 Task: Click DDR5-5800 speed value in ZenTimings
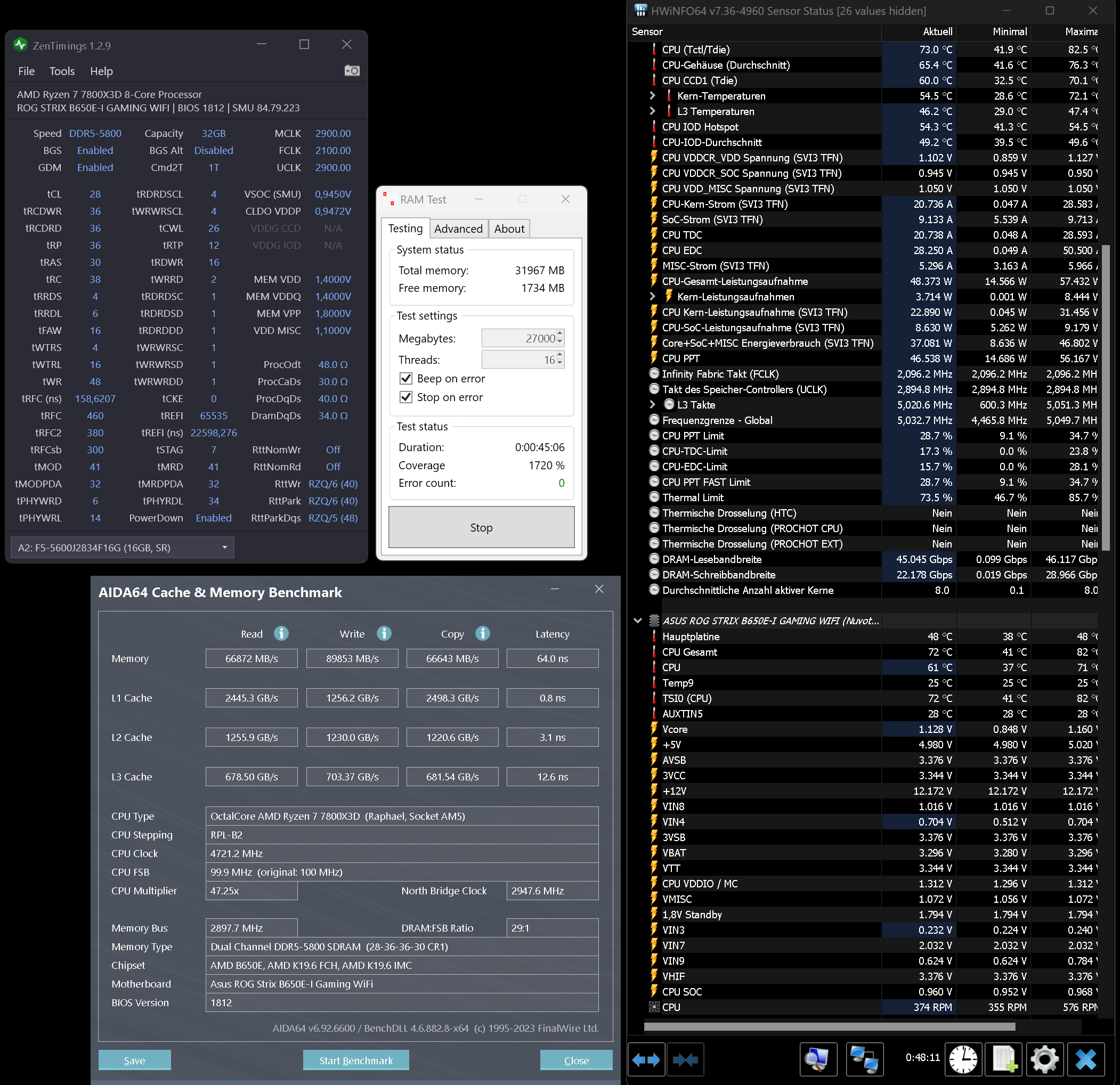[95, 133]
